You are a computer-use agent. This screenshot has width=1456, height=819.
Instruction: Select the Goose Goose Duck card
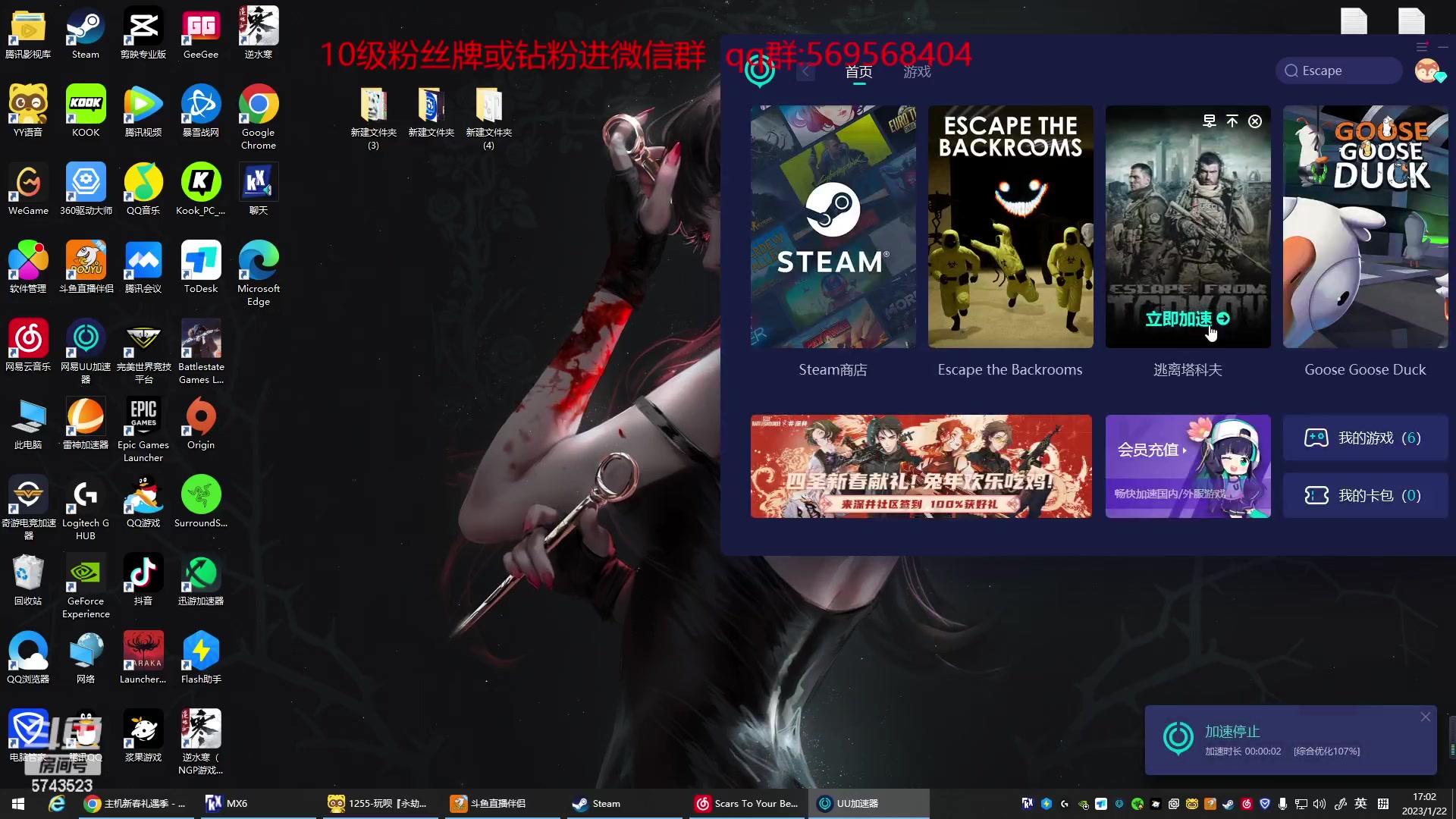click(x=1365, y=227)
